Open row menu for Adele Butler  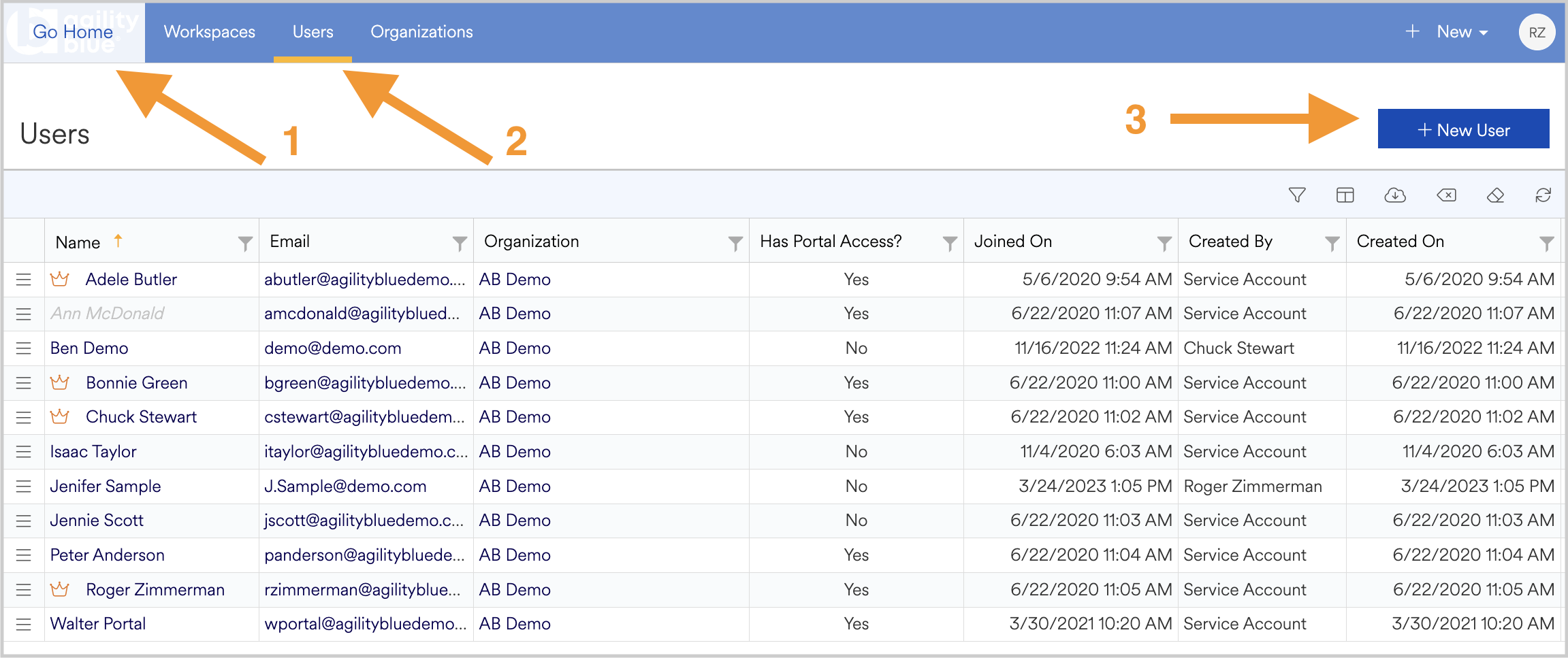24,280
